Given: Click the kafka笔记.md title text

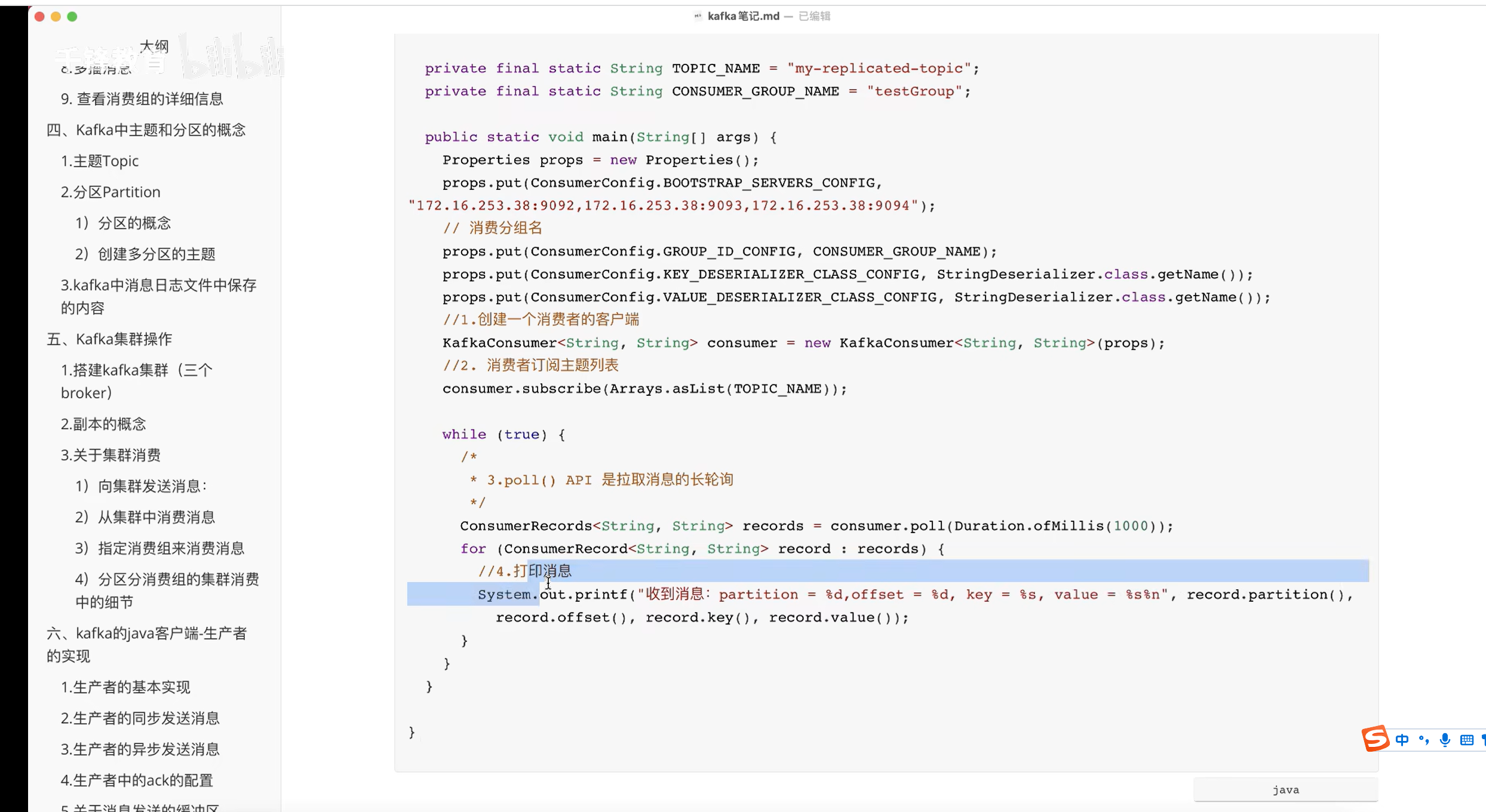Looking at the screenshot, I should point(743,16).
